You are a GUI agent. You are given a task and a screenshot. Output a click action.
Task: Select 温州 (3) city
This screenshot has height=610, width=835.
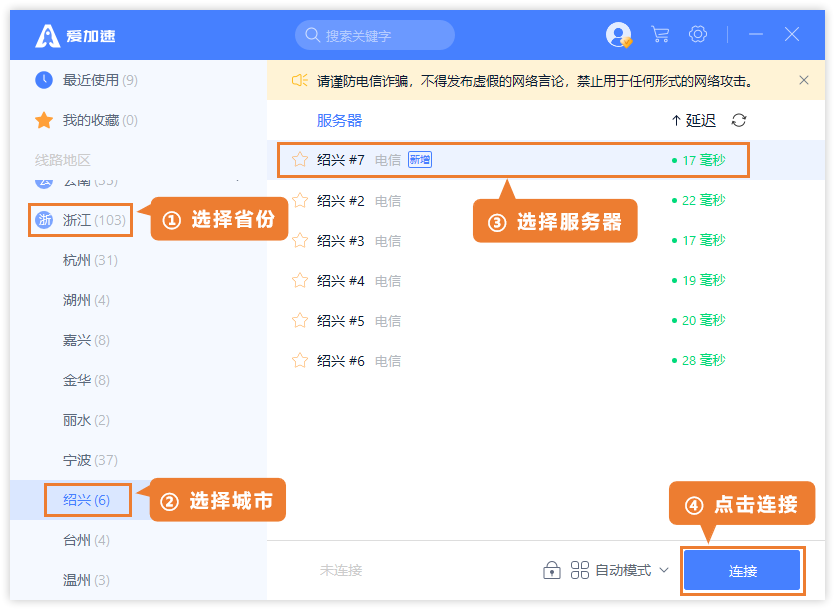[86, 580]
